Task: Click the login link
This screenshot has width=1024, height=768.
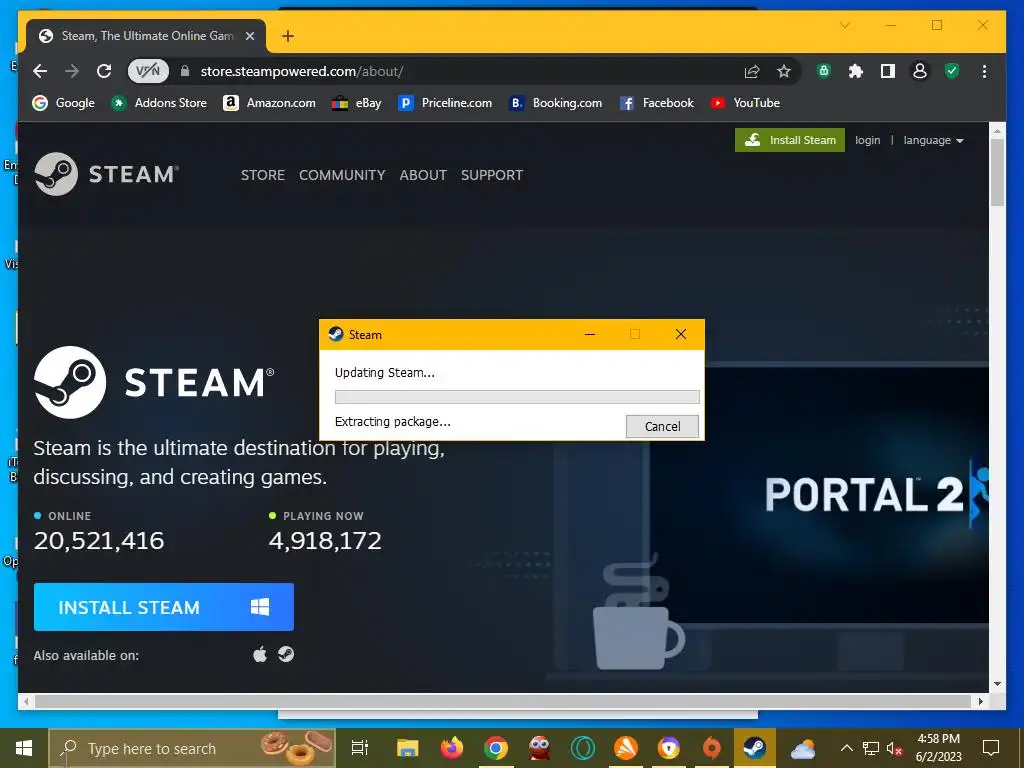Action: coord(867,140)
